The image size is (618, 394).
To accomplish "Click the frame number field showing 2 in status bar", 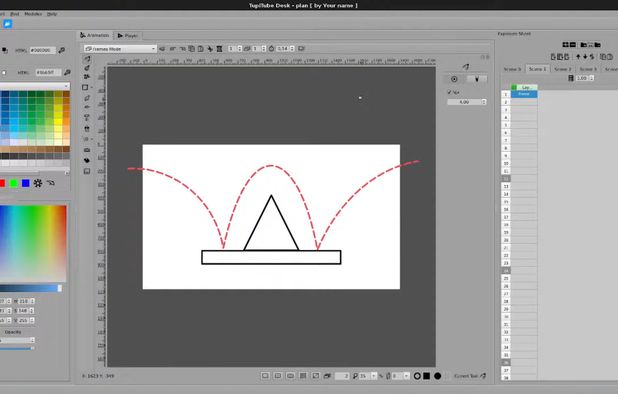I will click(x=342, y=376).
